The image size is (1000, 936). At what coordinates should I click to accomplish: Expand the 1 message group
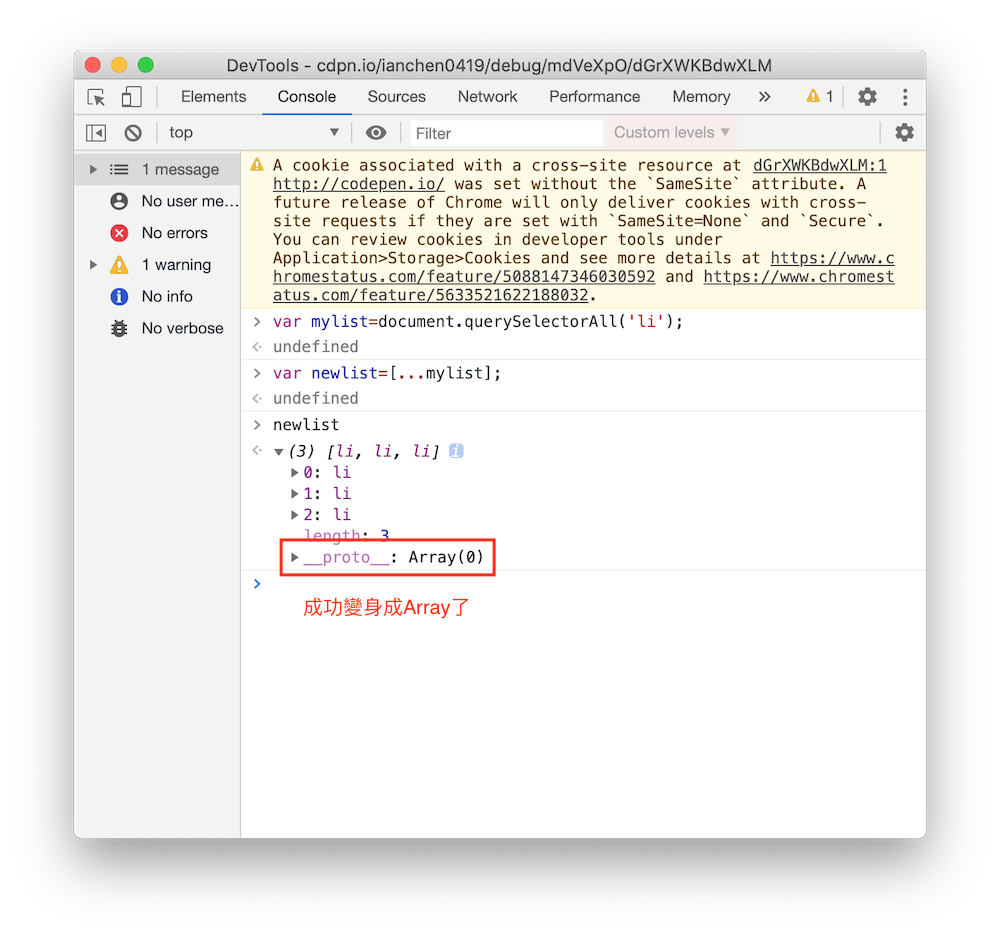pyautogui.click(x=93, y=170)
